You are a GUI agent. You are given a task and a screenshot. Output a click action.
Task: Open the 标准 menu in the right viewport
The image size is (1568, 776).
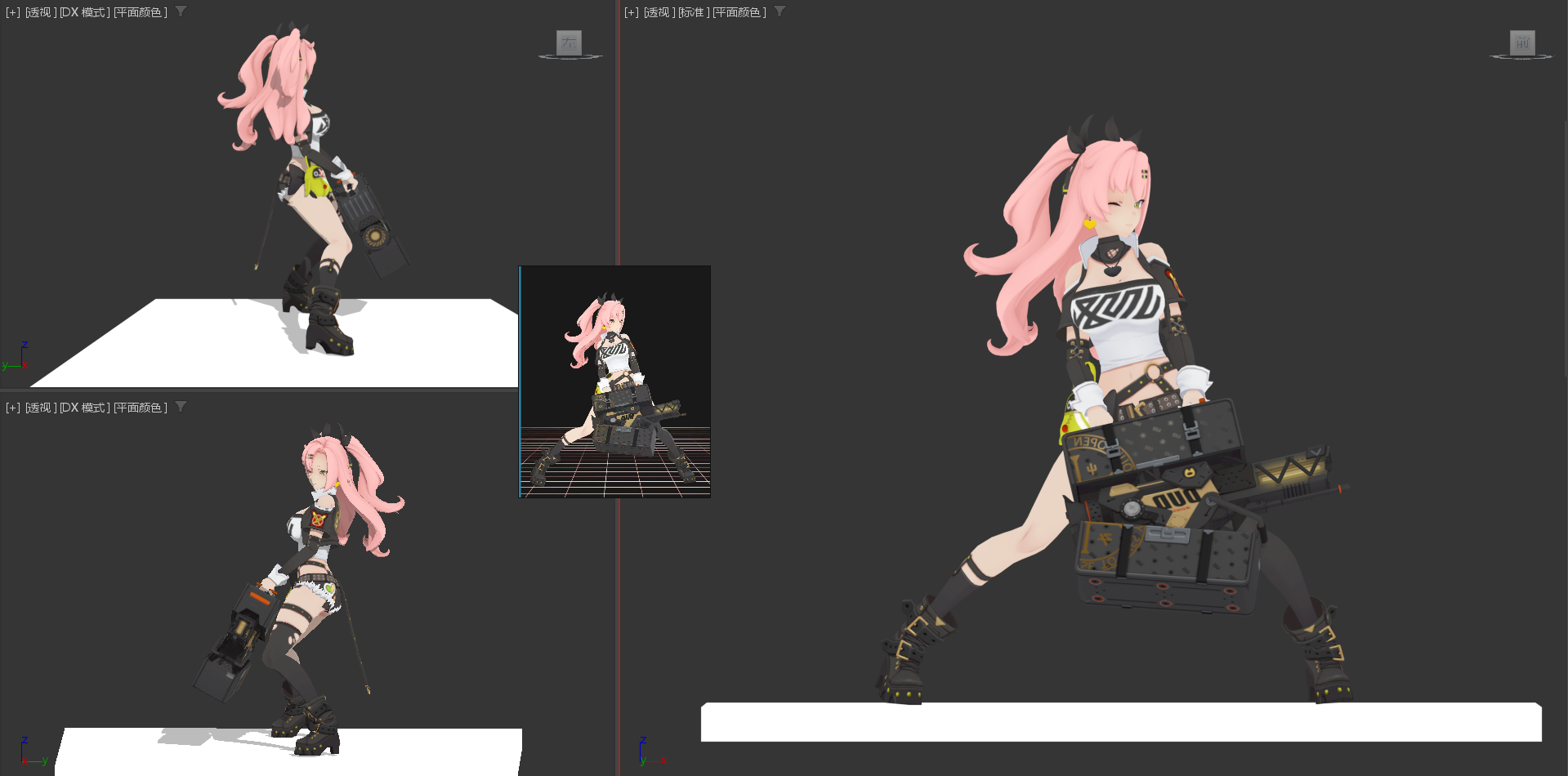[x=694, y=12]
